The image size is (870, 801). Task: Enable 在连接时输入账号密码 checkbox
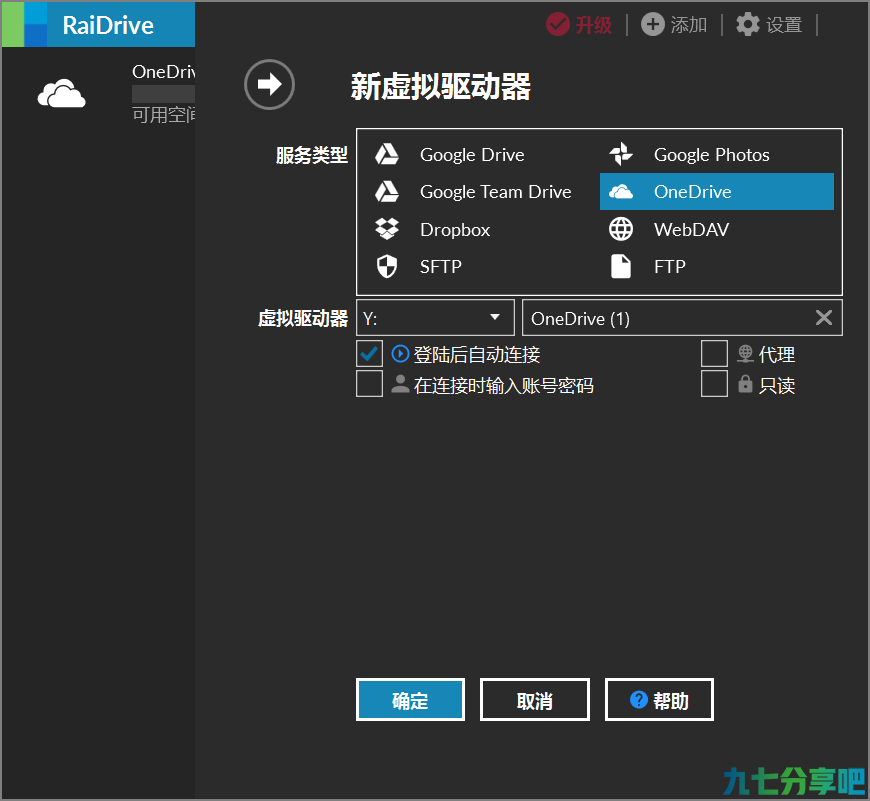[370, 384]
